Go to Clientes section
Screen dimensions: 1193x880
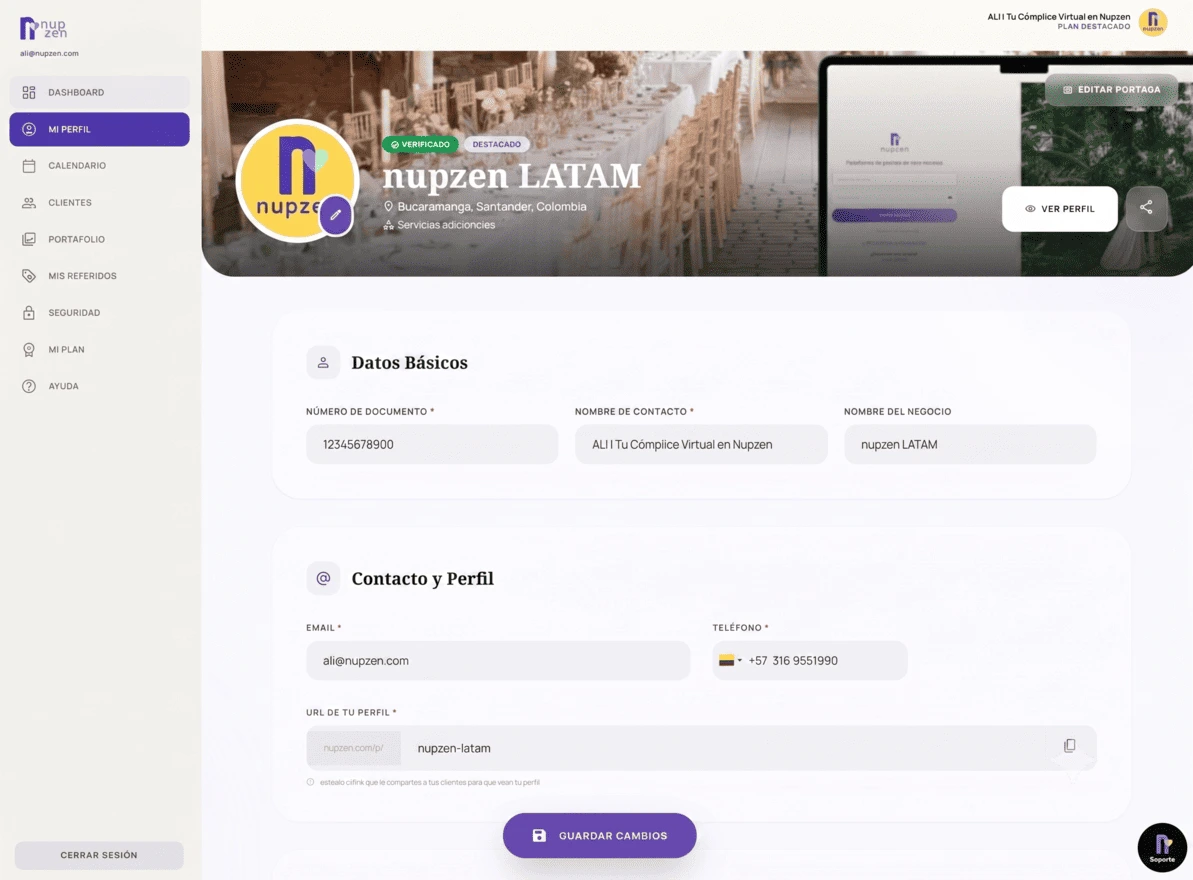pos(99,202)
